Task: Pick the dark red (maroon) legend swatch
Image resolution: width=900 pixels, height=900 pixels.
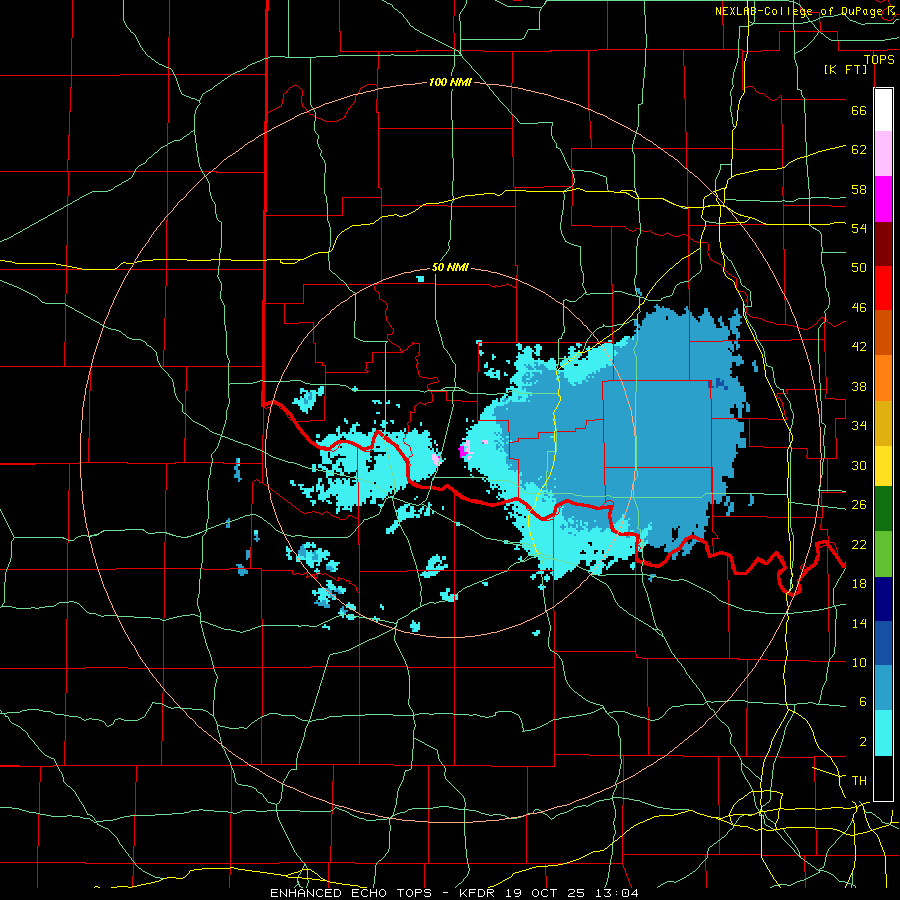Action: 883,244
